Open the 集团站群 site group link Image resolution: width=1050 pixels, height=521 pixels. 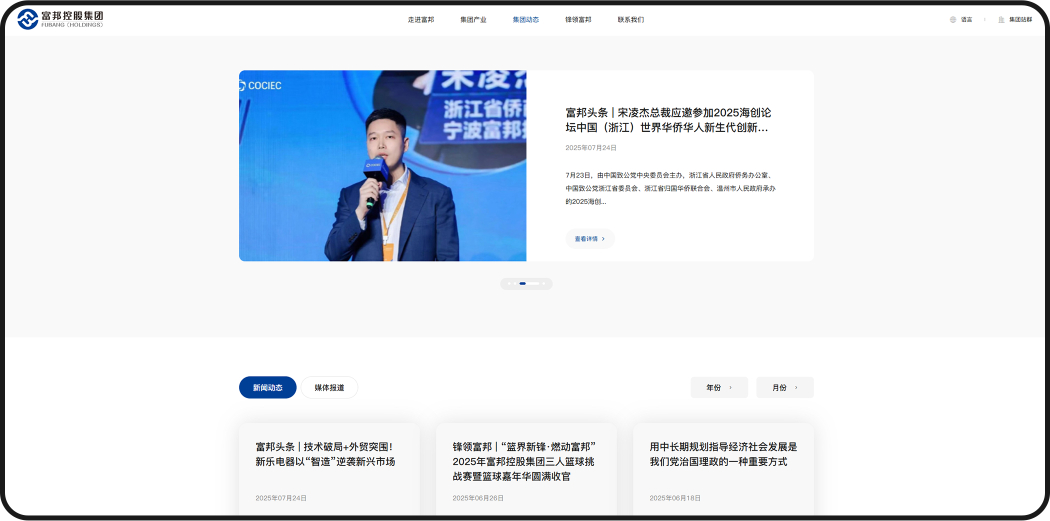point(1021,19)
